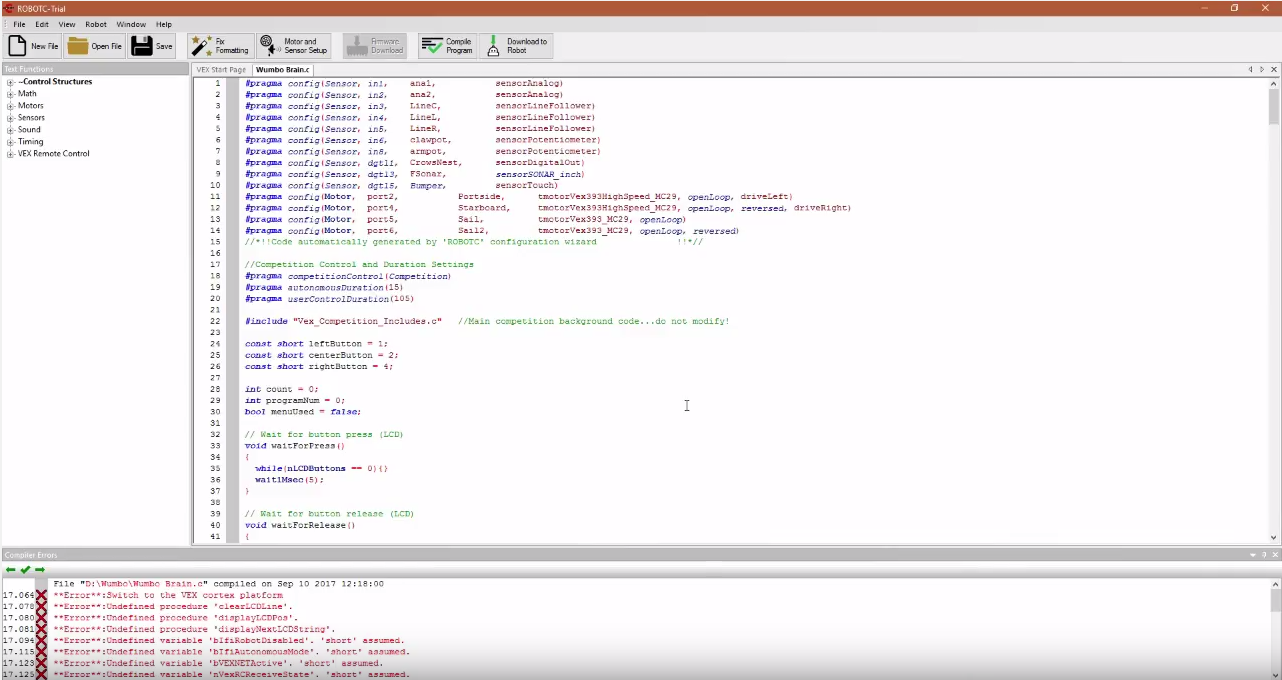The width and height of the screenshot is (1282, 680).
Task: Click error icon for 'Switch to the VEX cortex platform'
Action: click(42, 595)
